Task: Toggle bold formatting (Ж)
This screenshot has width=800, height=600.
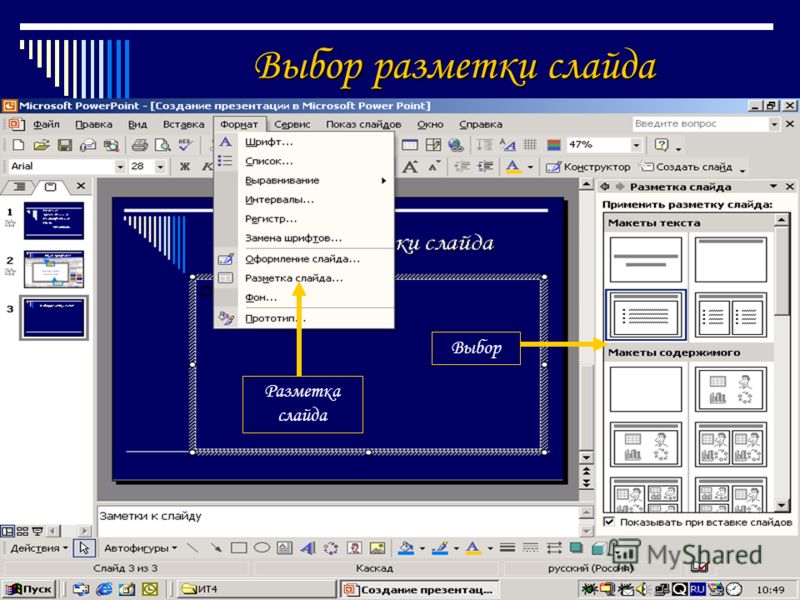Action: coord(185,167)
